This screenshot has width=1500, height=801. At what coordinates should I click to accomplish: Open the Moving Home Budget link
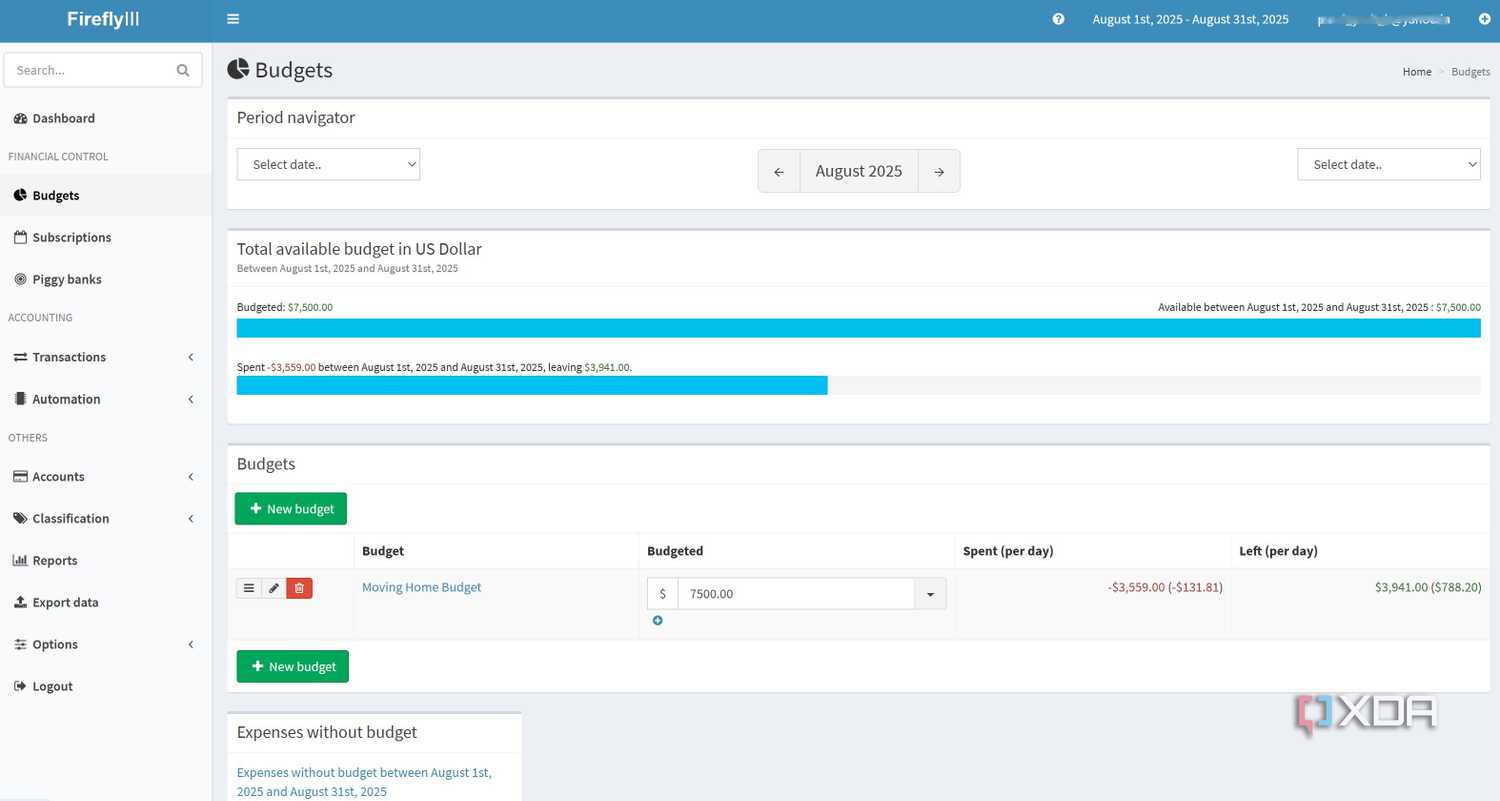coord(421,587)
